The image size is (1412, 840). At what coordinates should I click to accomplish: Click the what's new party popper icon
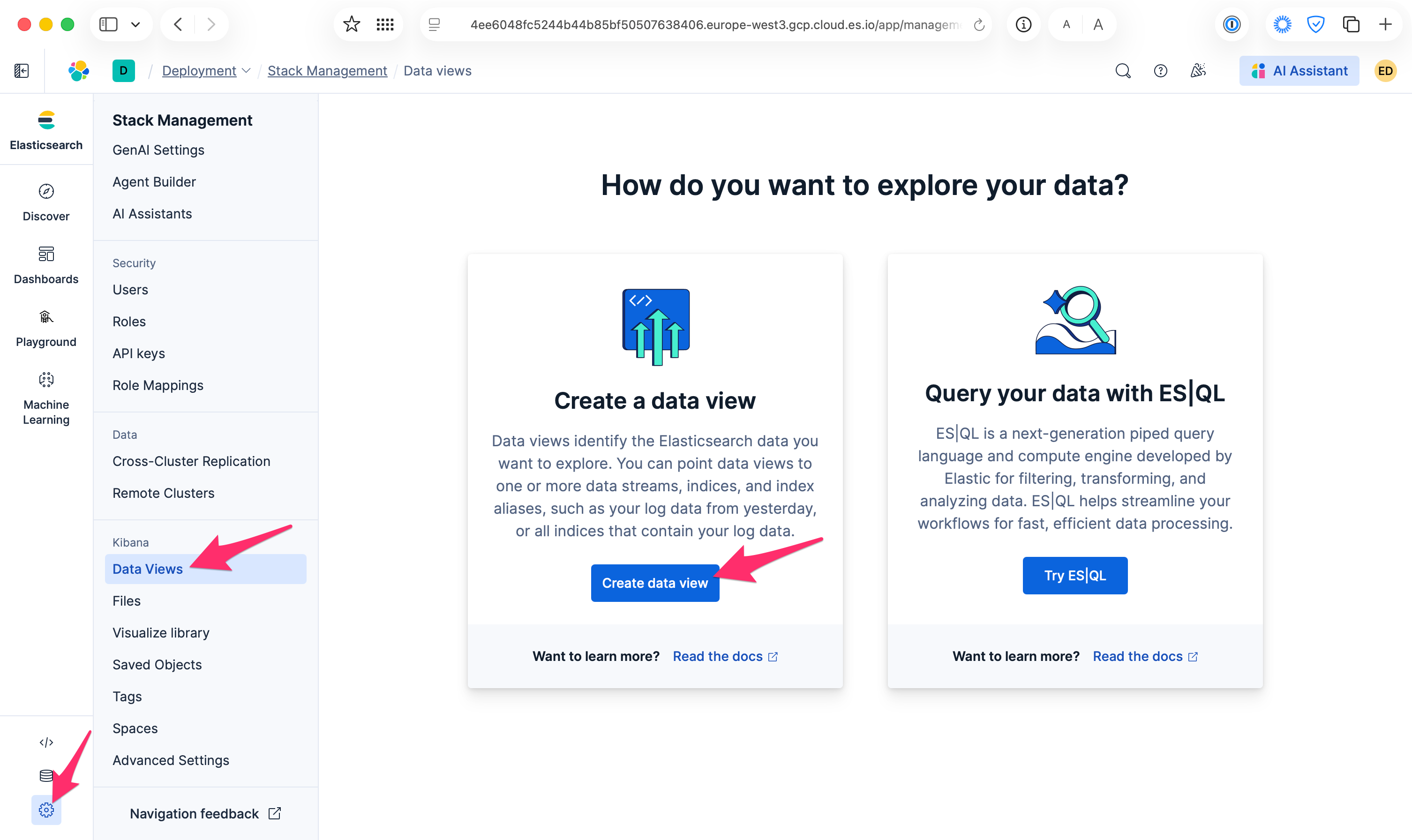pos(1198,70)
